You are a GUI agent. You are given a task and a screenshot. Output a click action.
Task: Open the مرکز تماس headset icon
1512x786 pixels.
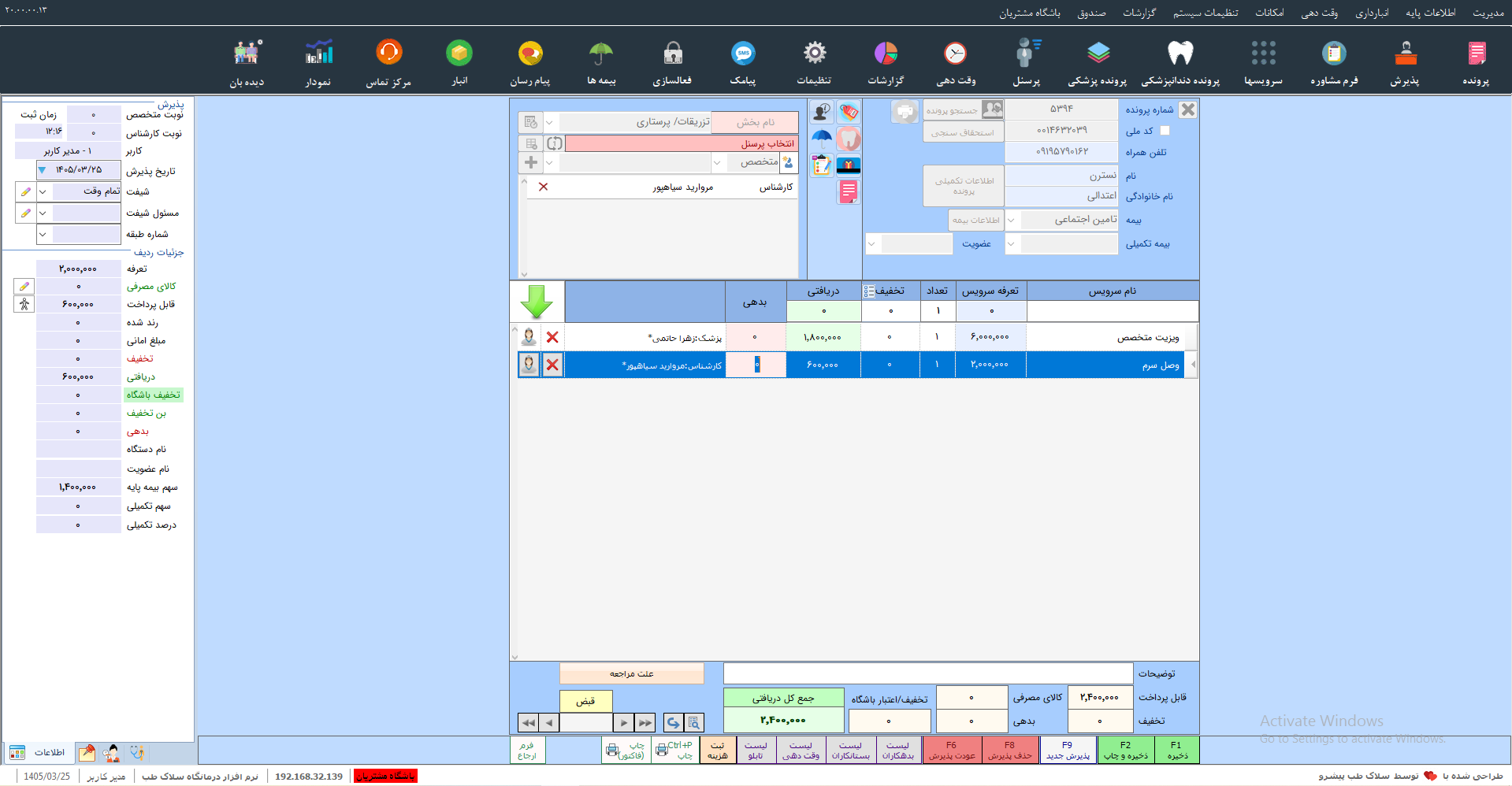point(389,53)
